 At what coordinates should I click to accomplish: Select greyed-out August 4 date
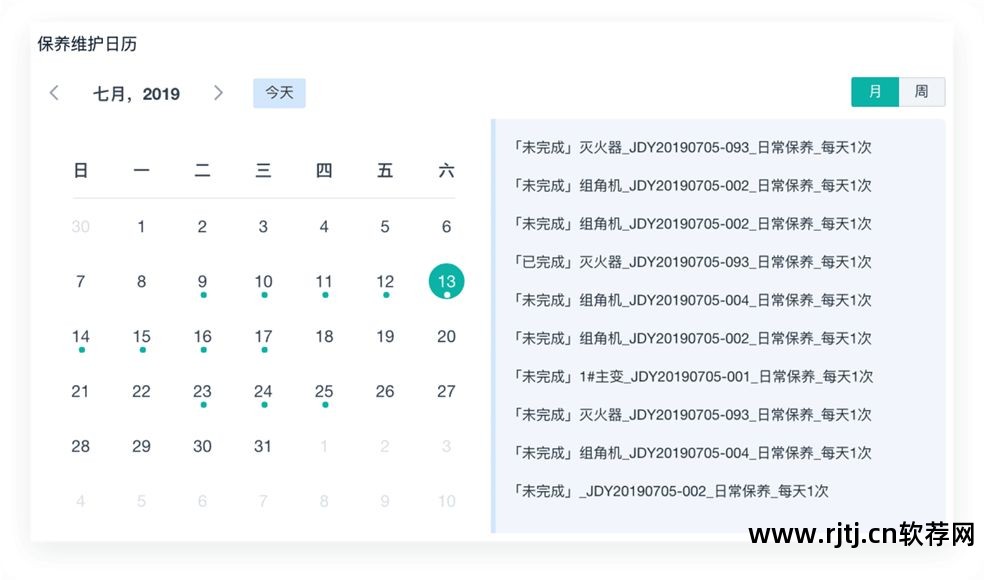coord(80,501)
